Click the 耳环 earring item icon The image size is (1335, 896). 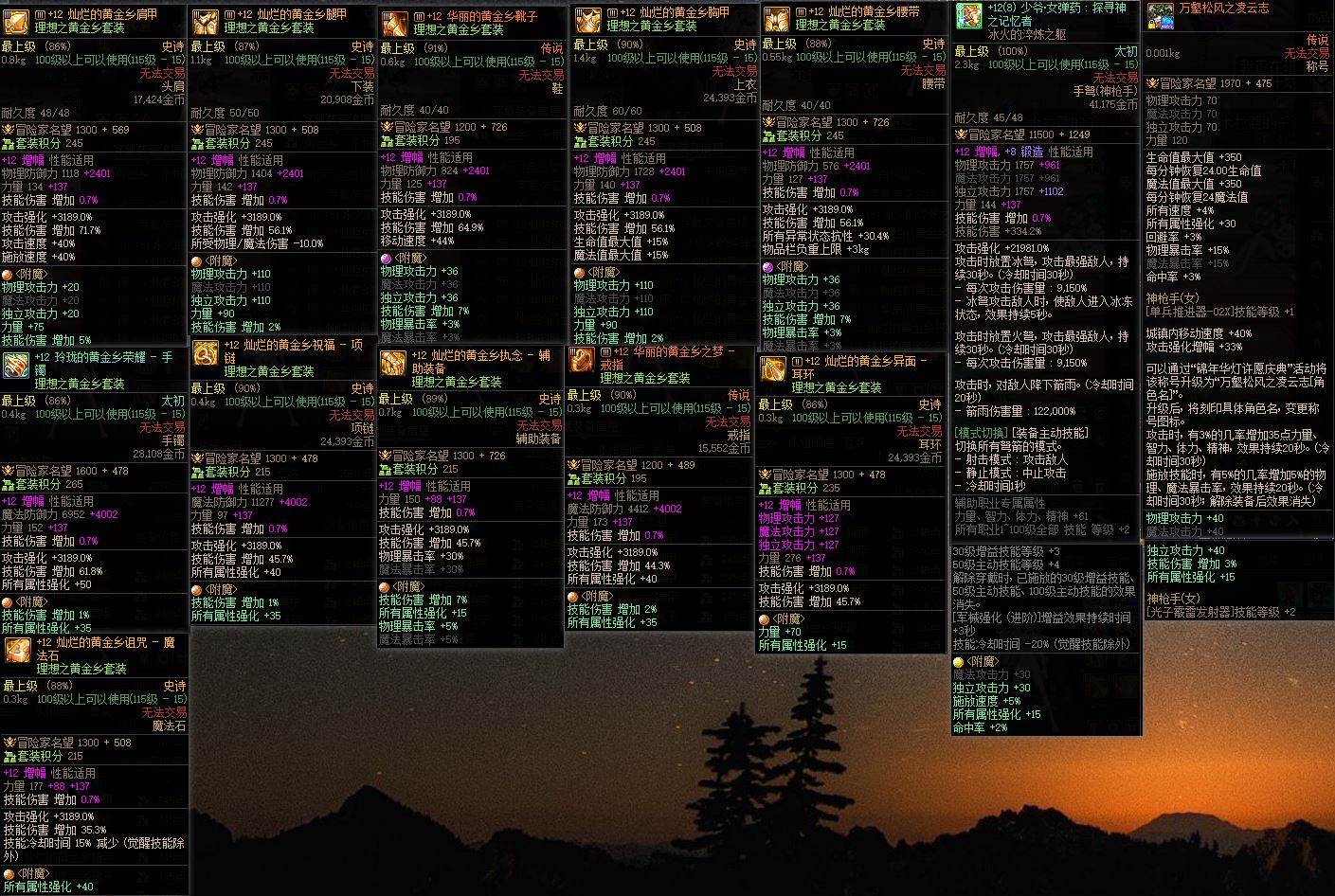(773, 368)
